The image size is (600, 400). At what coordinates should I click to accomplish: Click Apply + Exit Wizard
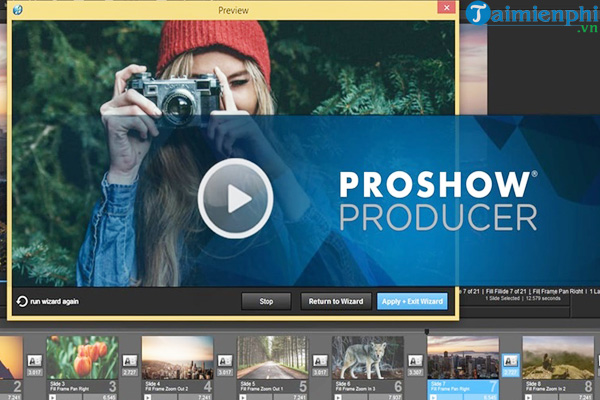pyautogui.click(x=412, y=302)
